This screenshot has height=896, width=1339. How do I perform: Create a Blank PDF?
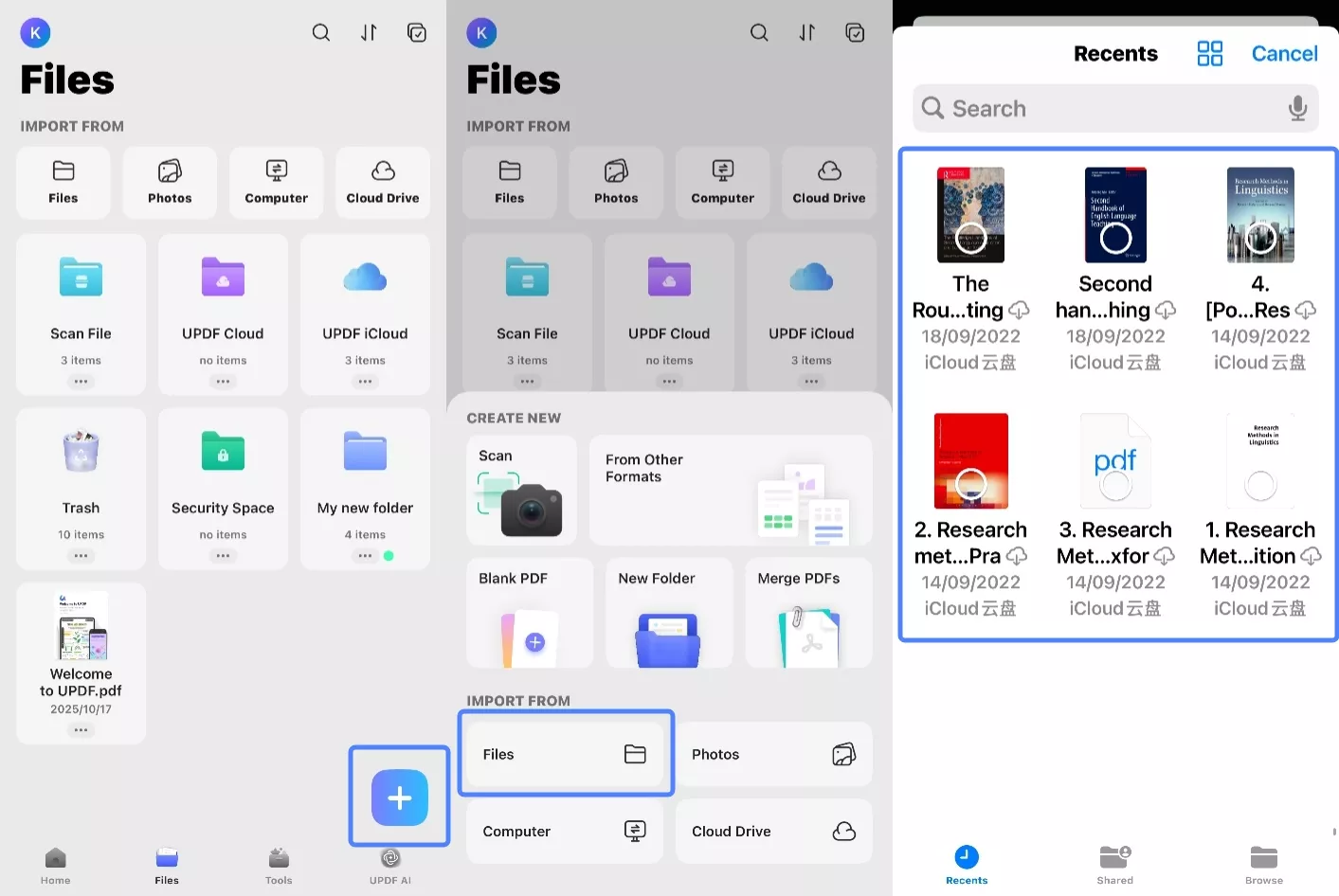point(530,613)
